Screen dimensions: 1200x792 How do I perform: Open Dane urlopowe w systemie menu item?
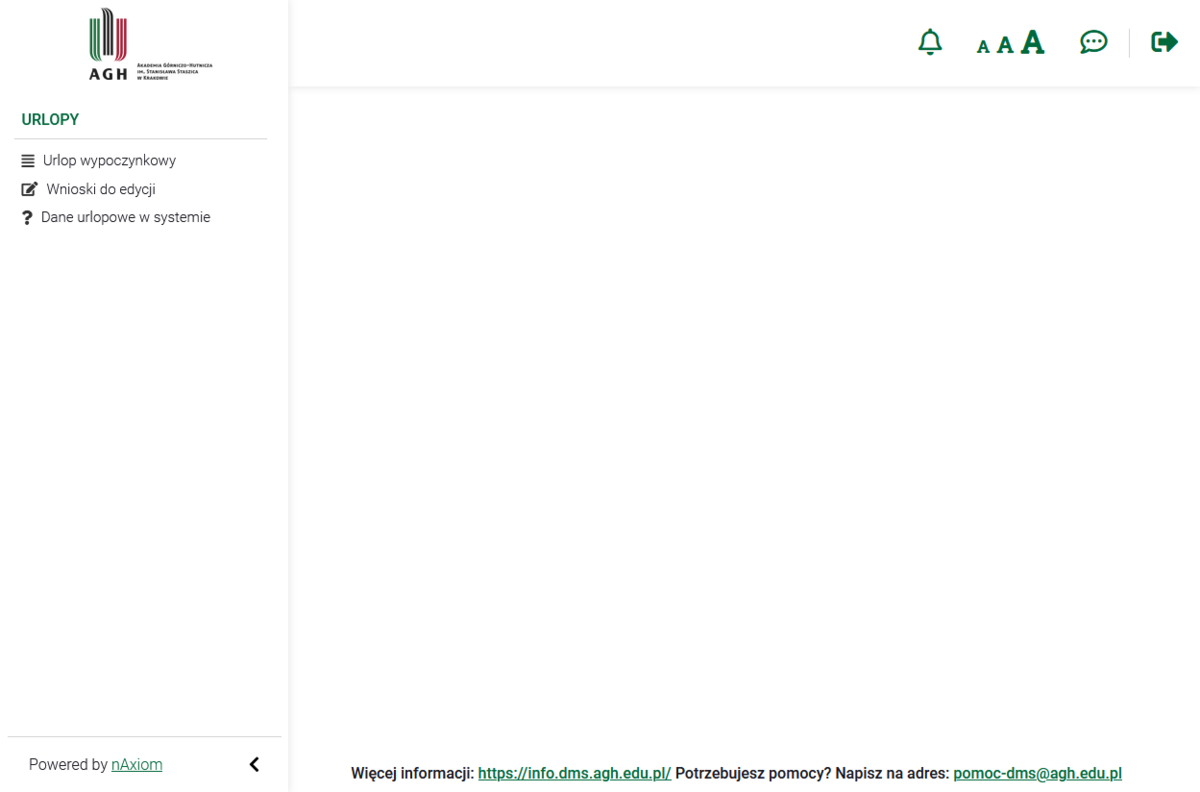(x=125, y=217)
